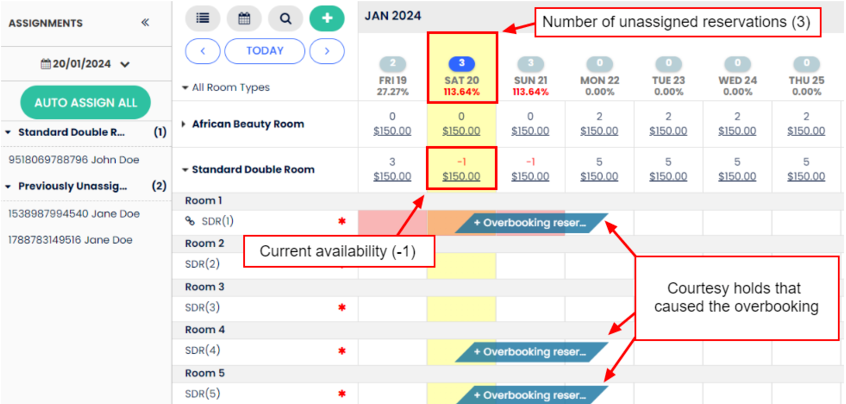The width and height of the screenshot is (846, 404).
Task: Switch to list view icon
Action: [203, 18]
